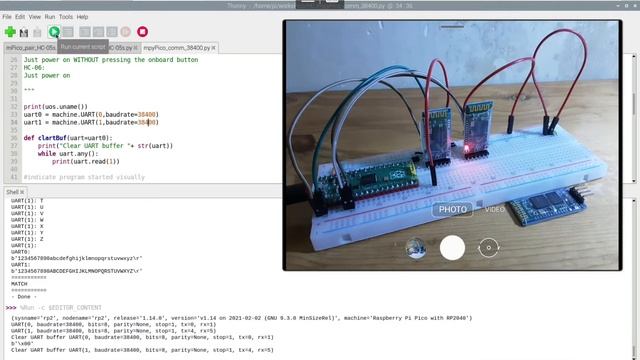
Task: Click the 'UART(1): Z' shell output line
Action: tap(27, 239)
